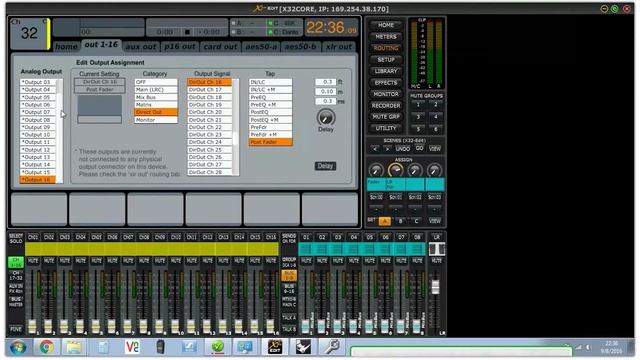This screenshot has width=640, height=360.
Task: Click the scenes next arrow
Action: coord(387,149)
